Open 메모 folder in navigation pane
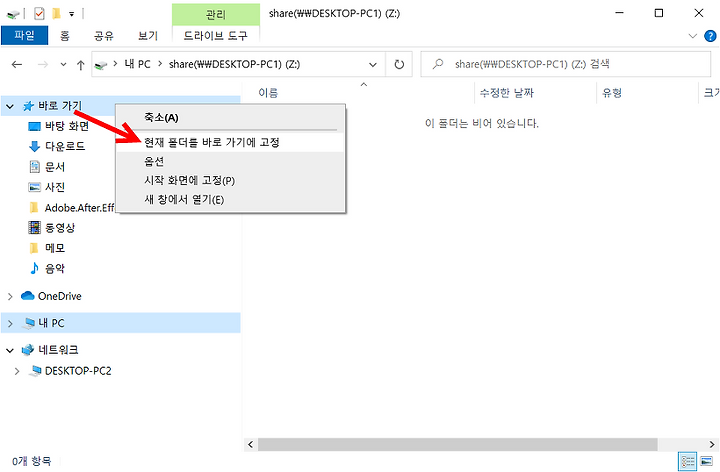 tap(55, 248)
